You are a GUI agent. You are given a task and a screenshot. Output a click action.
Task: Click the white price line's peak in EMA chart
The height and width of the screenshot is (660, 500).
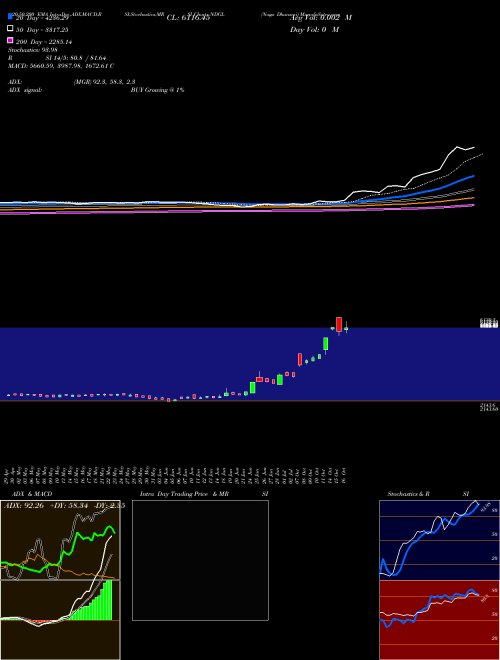tap(457, 147)
